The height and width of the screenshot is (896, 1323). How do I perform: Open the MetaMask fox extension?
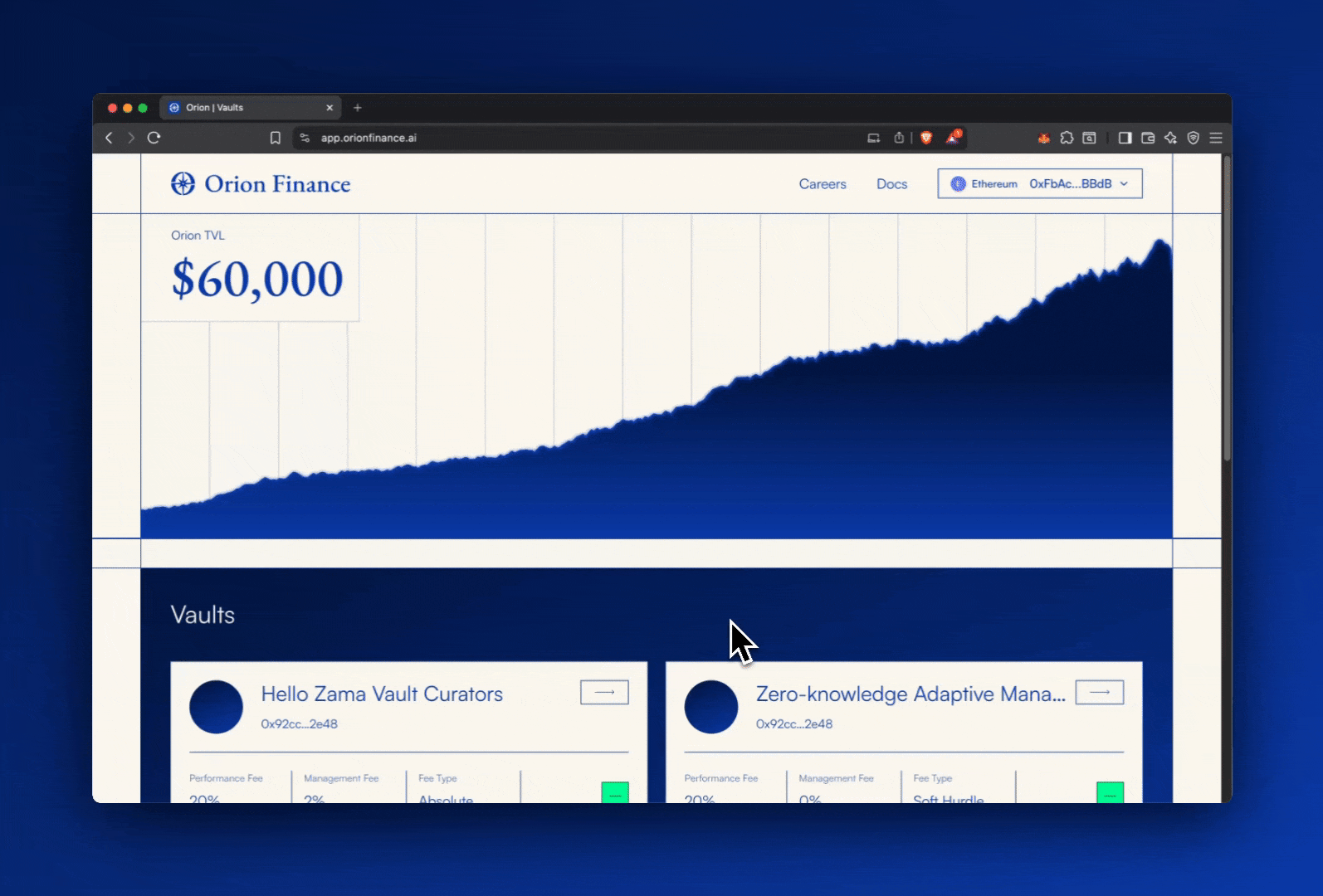pyautogui.click(x=1043, y=138)
